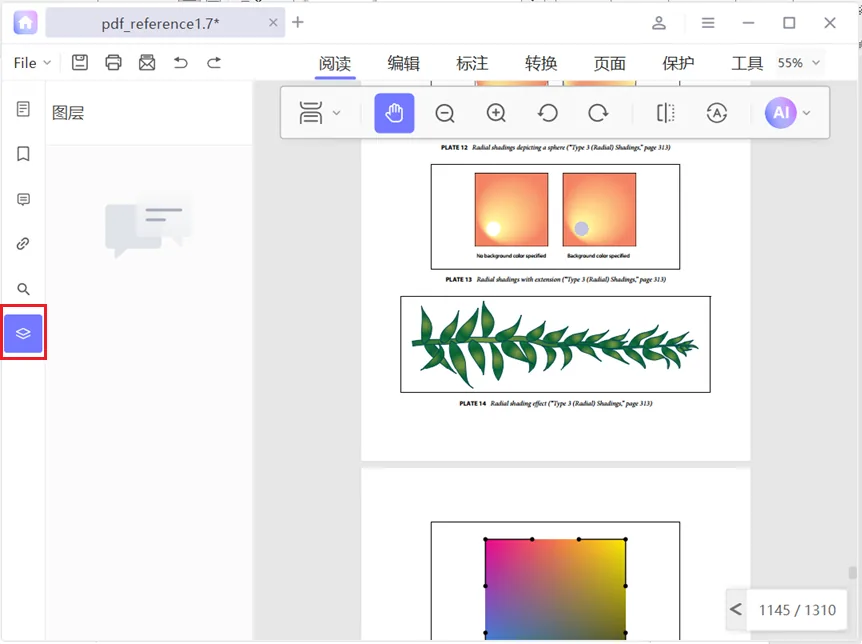
Task: Open the File menu
Action: [32, 63]
